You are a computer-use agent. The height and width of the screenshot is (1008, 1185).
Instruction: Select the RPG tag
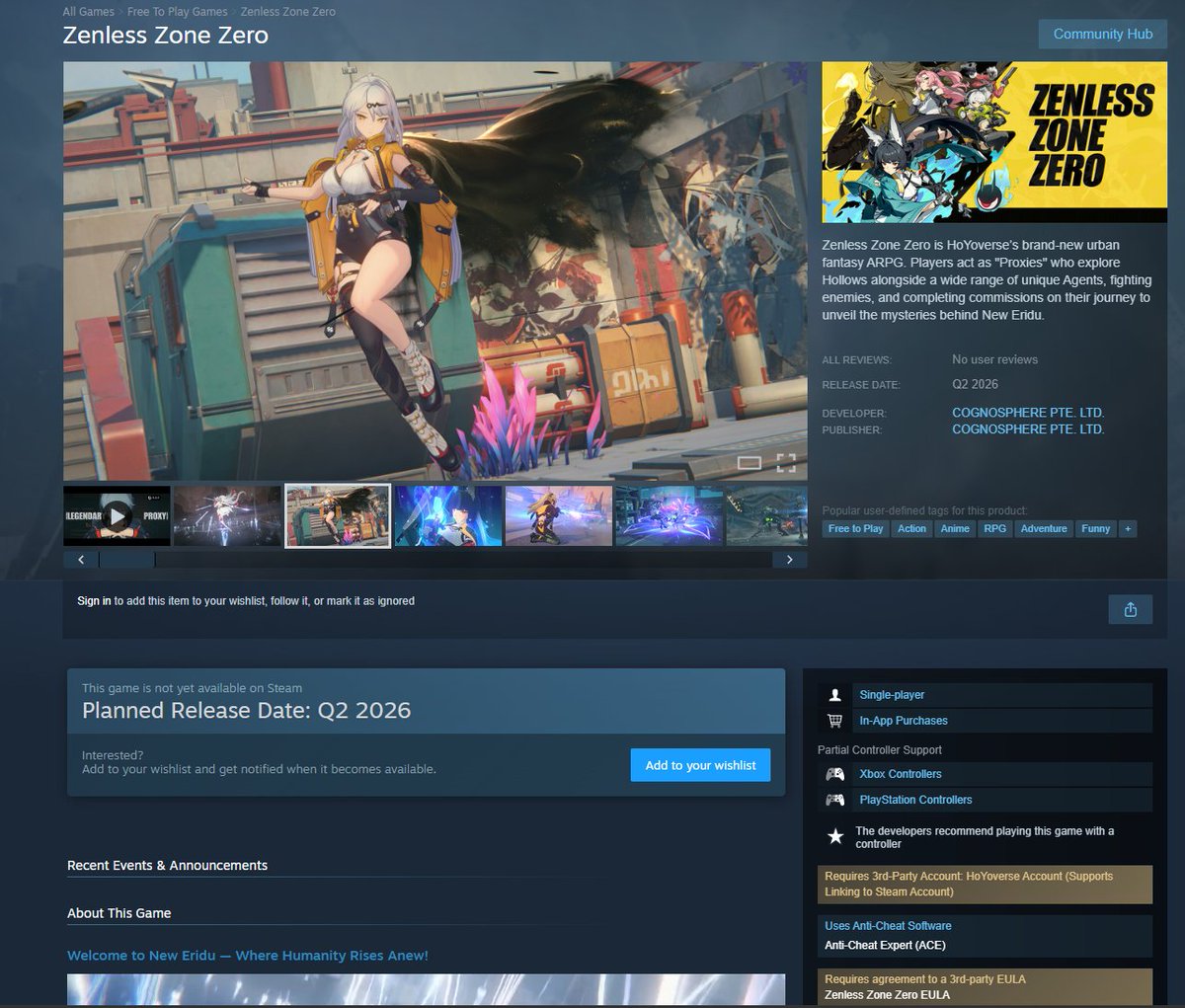[995, 529]
